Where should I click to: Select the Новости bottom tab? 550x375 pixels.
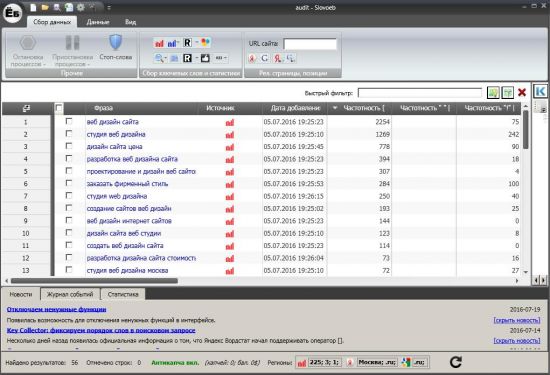click(x=21, y=294)
